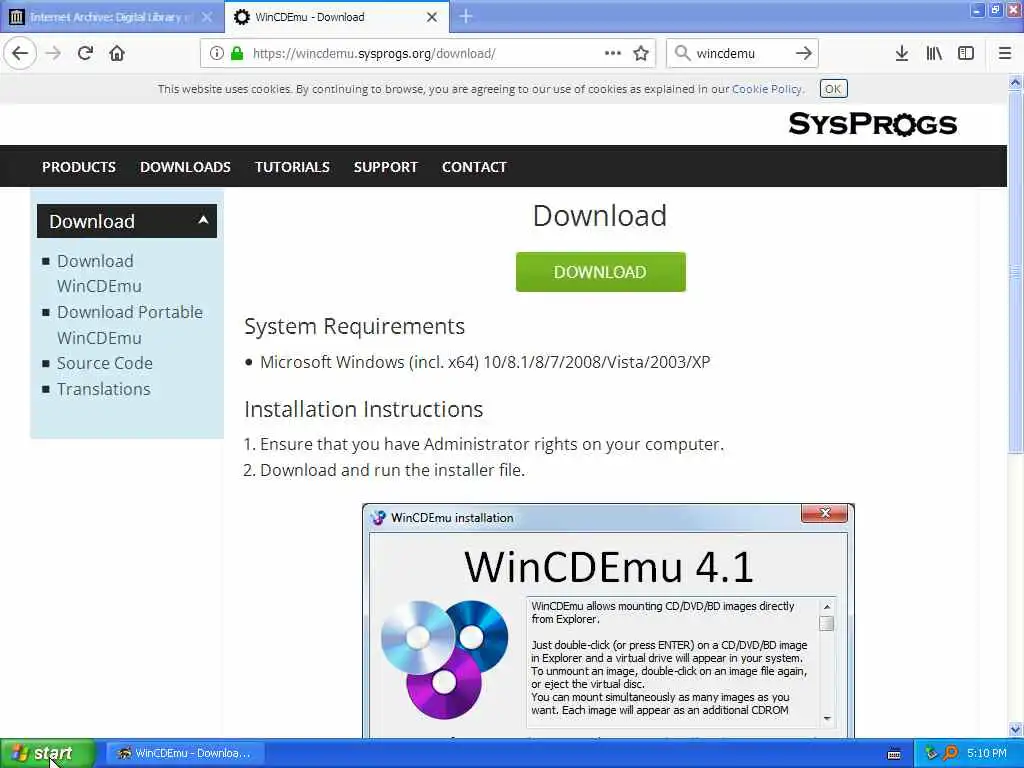Dismiss the cookie notice with OK
1024x768 pixels.
(x=833, y=89)
